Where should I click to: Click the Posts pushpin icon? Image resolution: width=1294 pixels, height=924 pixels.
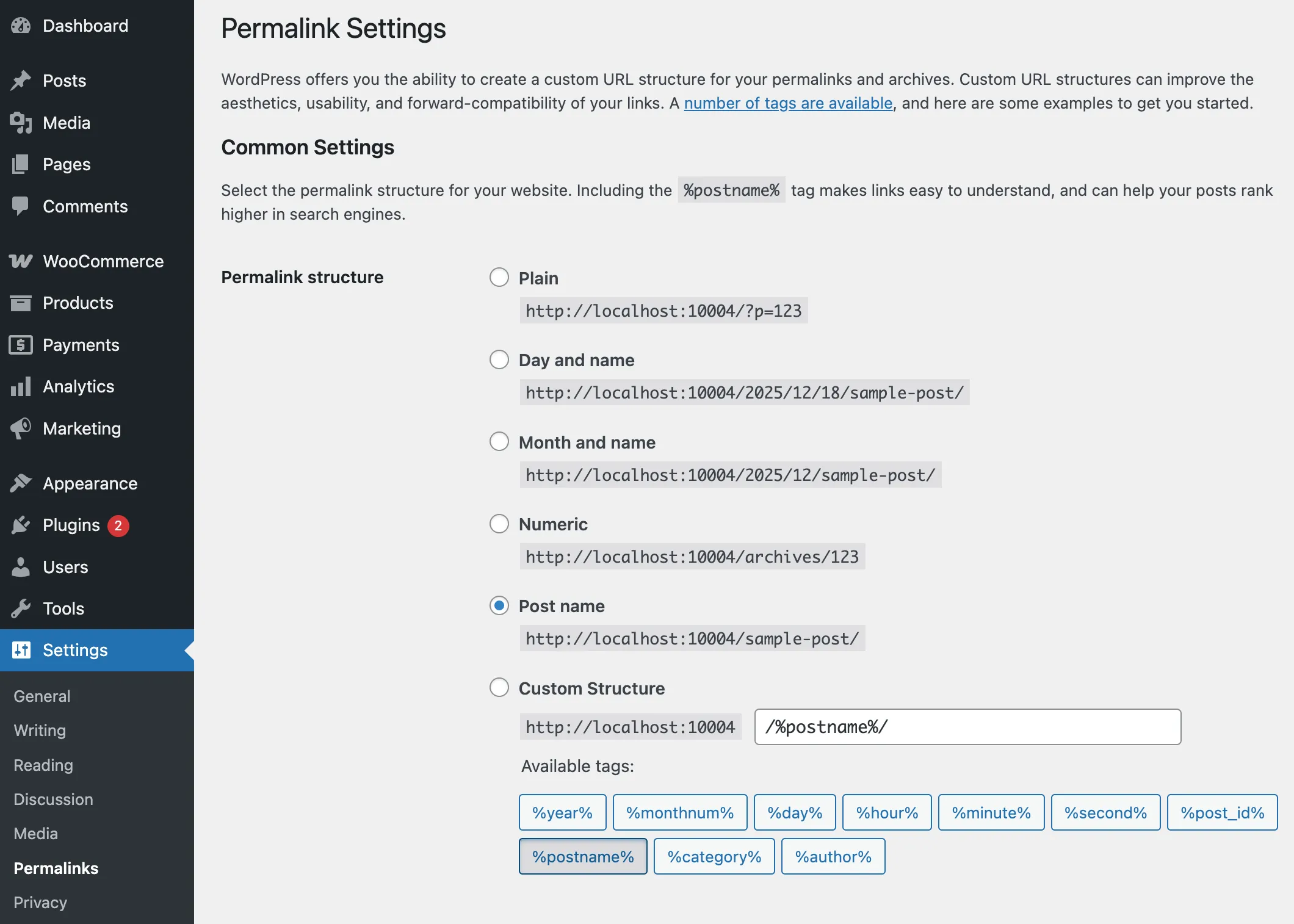click(x=21, y=81)
